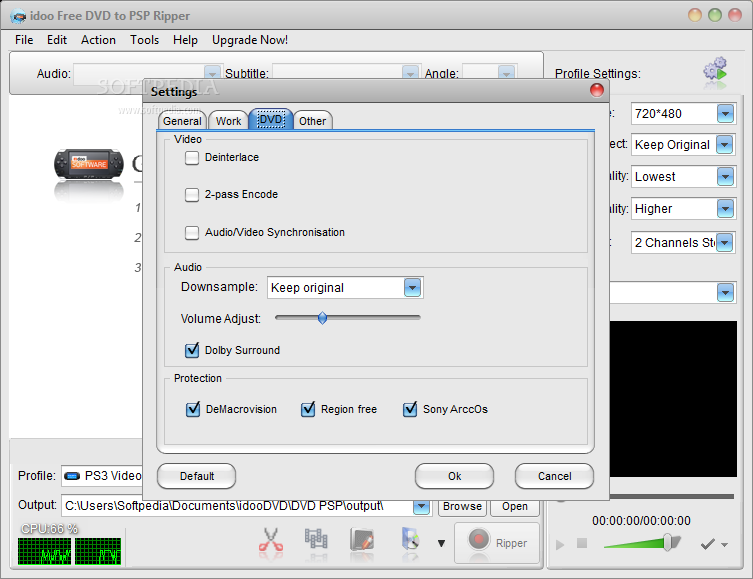Select the DVD tab
The height and width of the screenshot is (579, 753).
[x=271, y=119]
